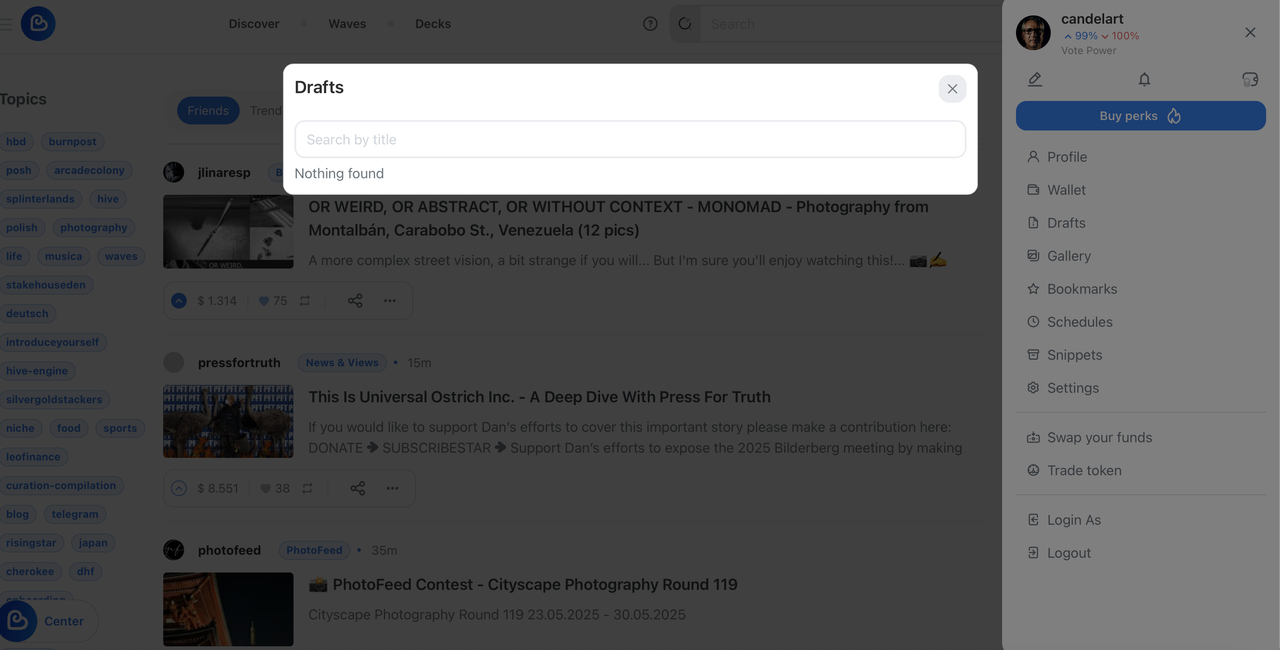Click the Buy perks button
Image resolution: width=1280 pixels, height=650 pixels.
pyautogui.click(x=1141, y=116)
